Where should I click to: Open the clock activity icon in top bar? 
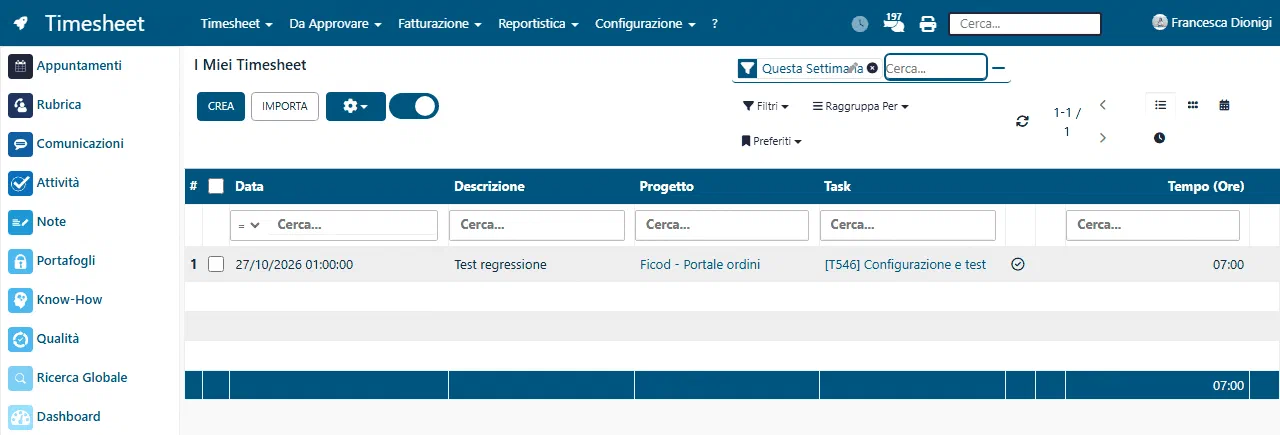pyautogui.click(x=860, y=24)
